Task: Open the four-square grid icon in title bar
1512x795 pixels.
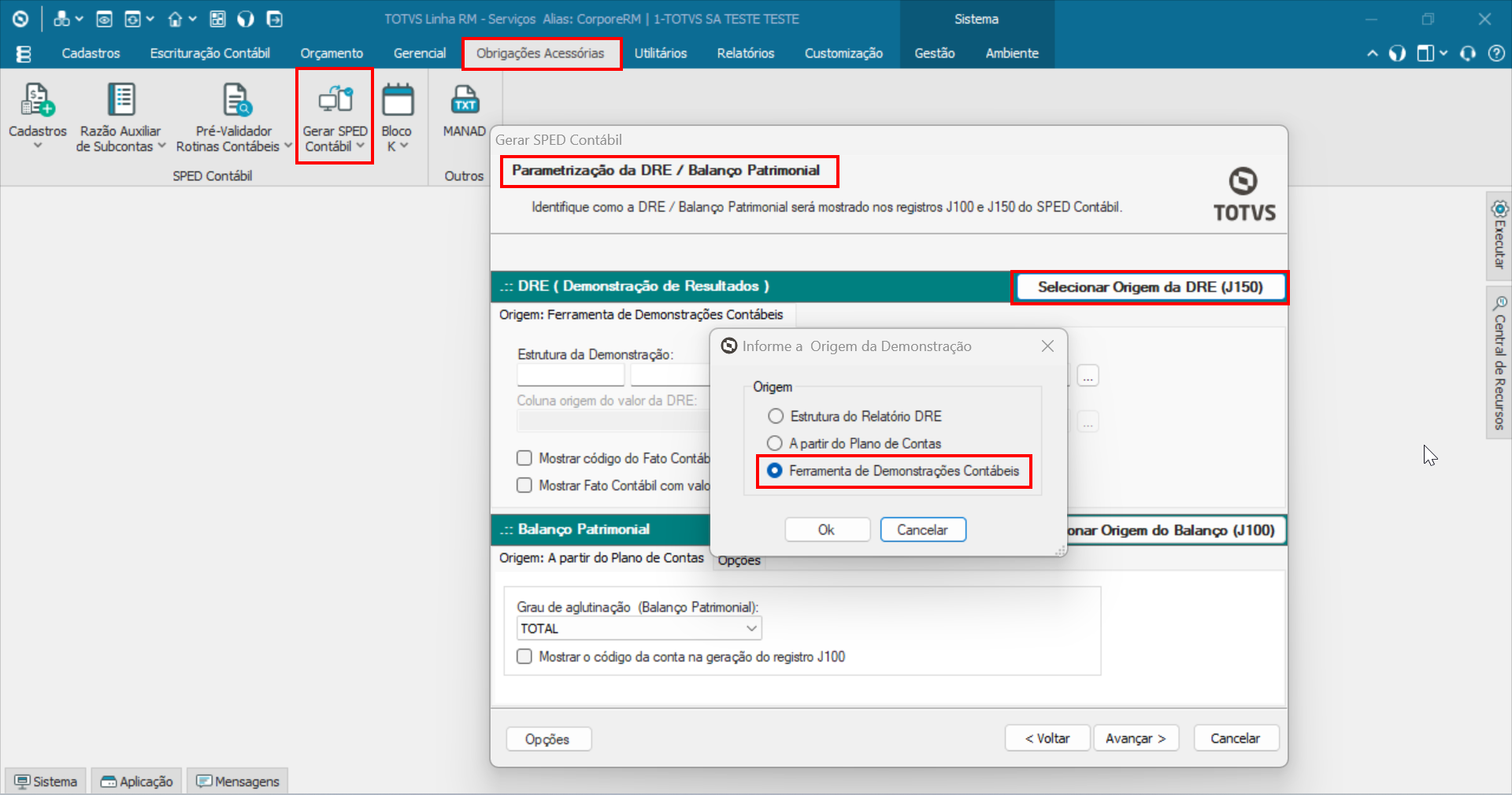Action: pos(218,19)
